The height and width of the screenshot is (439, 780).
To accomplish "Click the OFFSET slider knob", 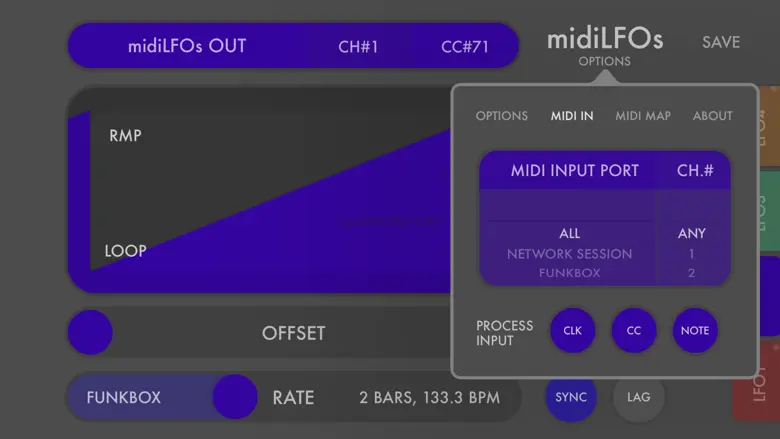I will pyautogui.click(x=90, y=333).
